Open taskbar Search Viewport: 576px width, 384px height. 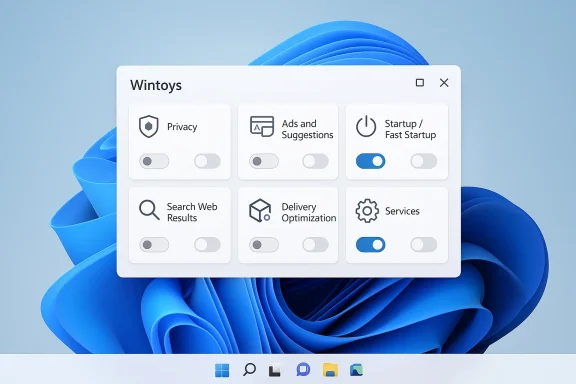(x=249, y=369)
